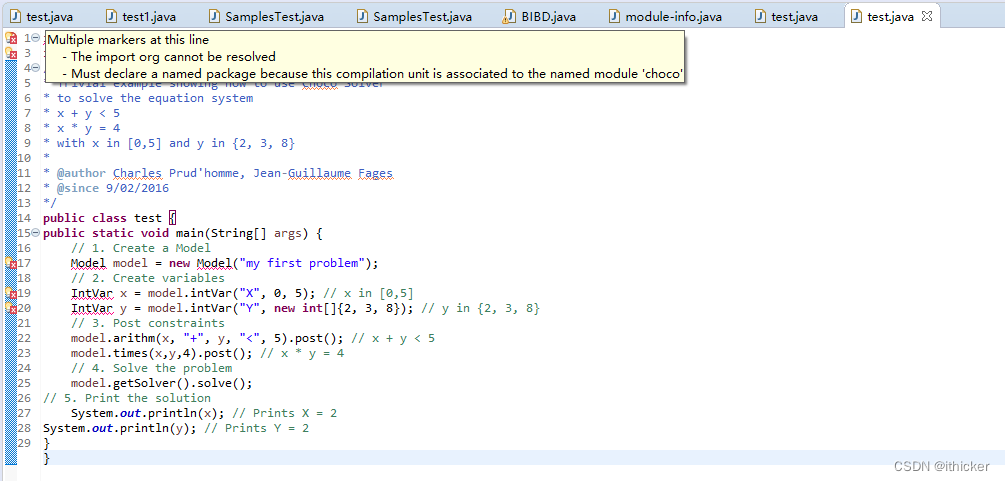Click line number 25 in the gutter
The width and height of the screenshot is (1005, 481).
(x=24, y=383)
